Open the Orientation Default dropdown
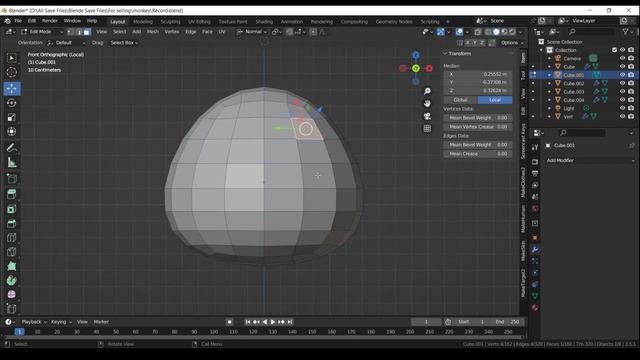This screenshot has height=360, width=640. [x=67, y=43]
